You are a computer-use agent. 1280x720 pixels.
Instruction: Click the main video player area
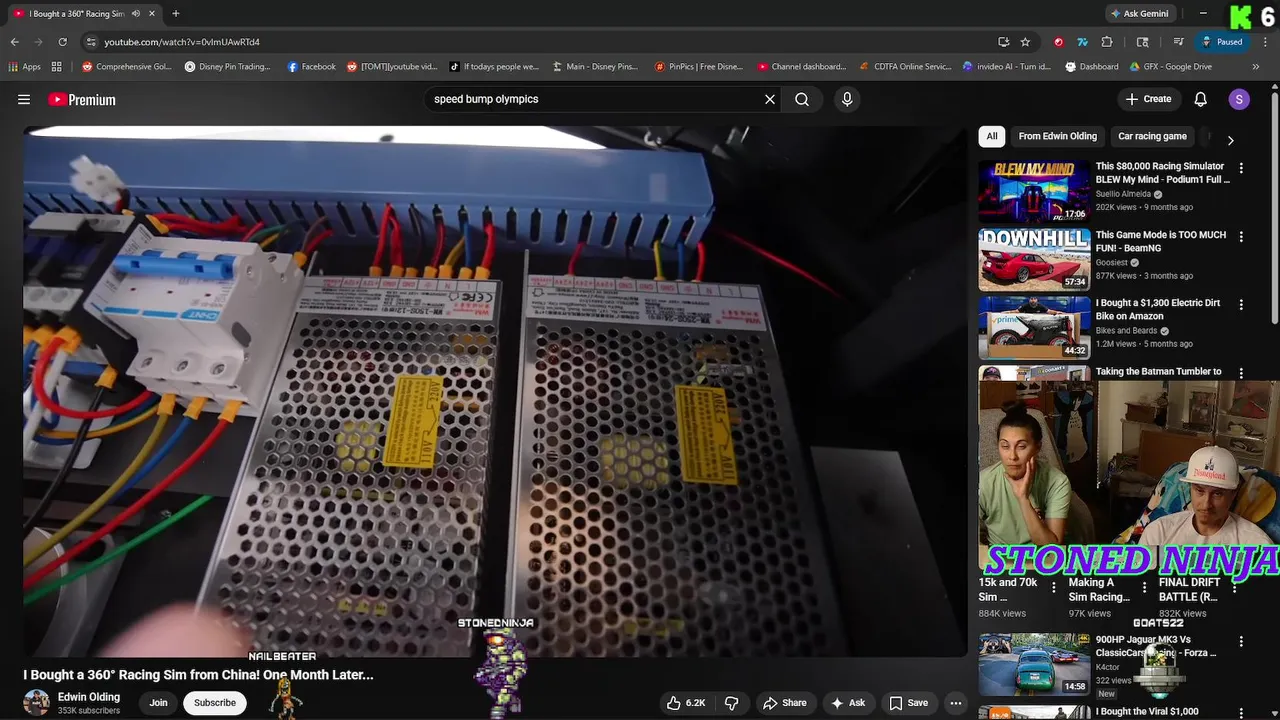(495, 390)
